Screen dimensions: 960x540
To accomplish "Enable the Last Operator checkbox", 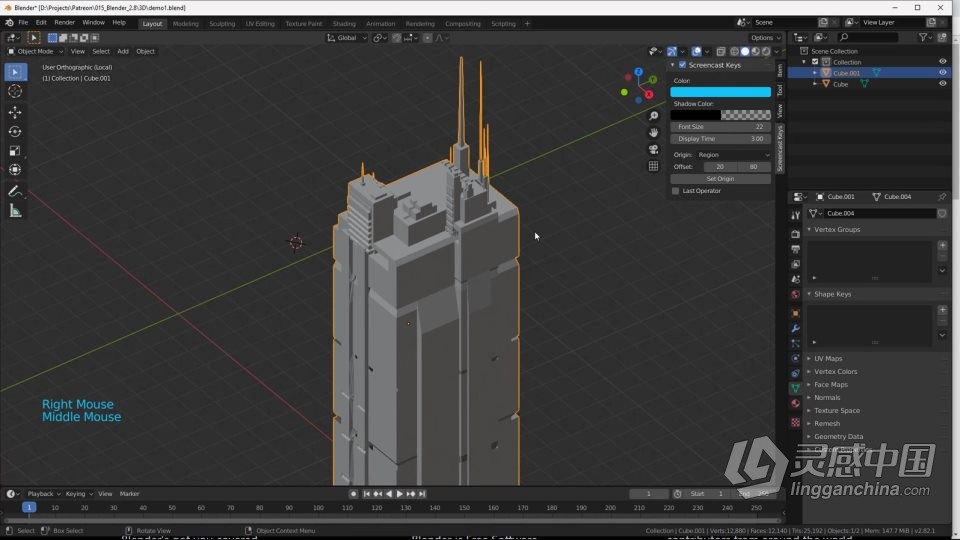I will 675,191.
